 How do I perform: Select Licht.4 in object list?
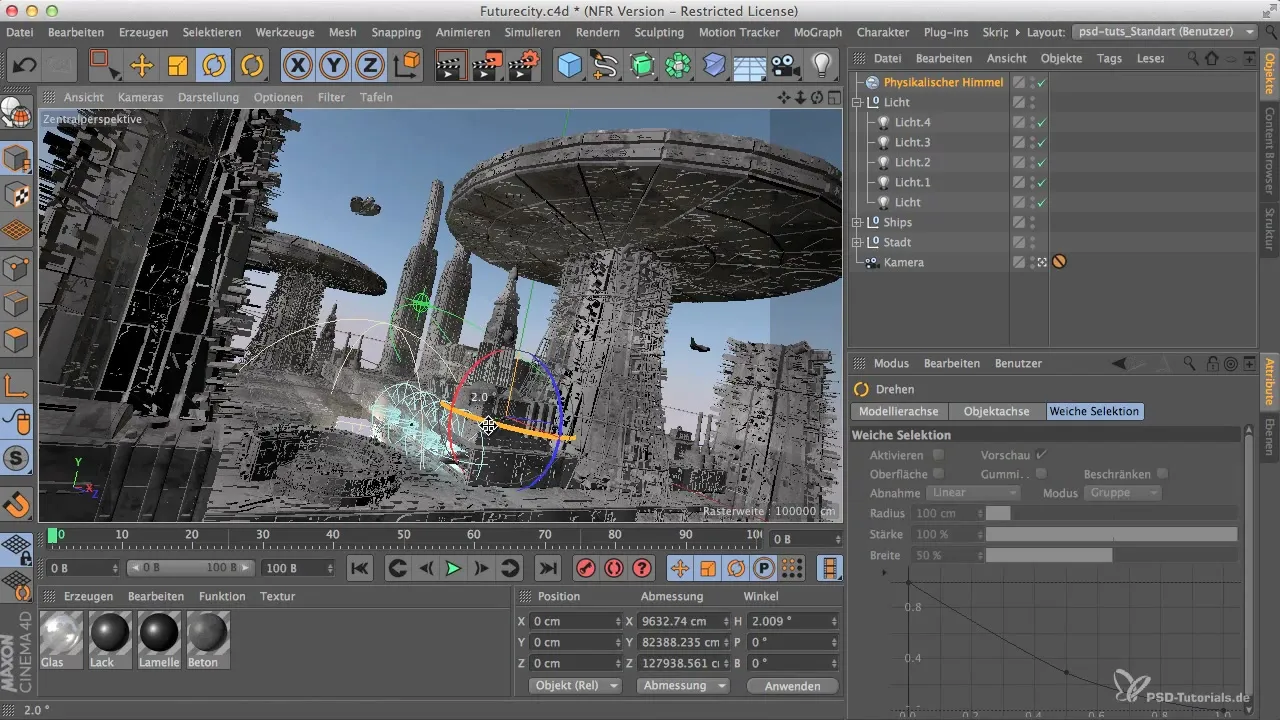tap(912, 122)
